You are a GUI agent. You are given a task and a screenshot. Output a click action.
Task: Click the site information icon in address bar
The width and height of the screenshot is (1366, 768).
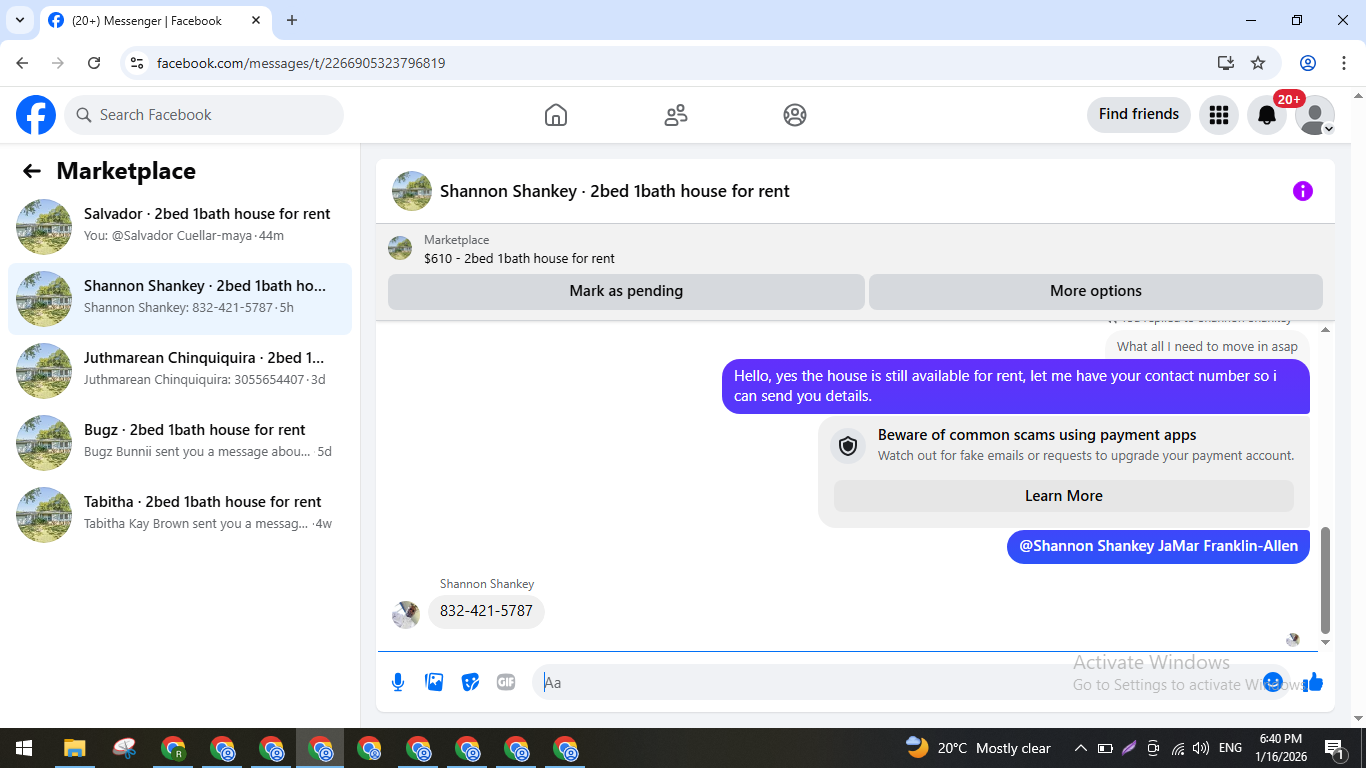(138, 63)
